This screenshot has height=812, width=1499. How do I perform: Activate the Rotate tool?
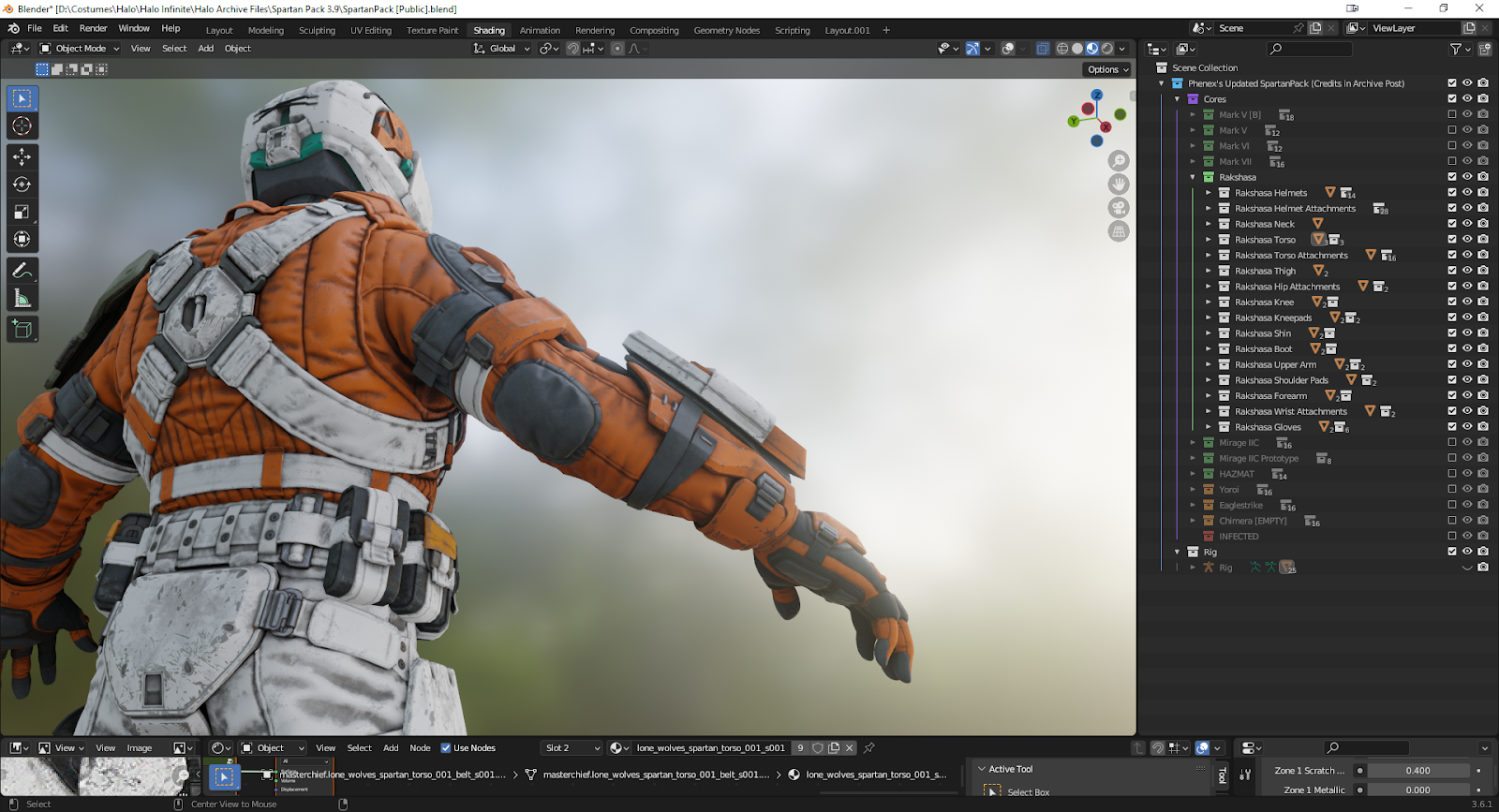point(22,185)
